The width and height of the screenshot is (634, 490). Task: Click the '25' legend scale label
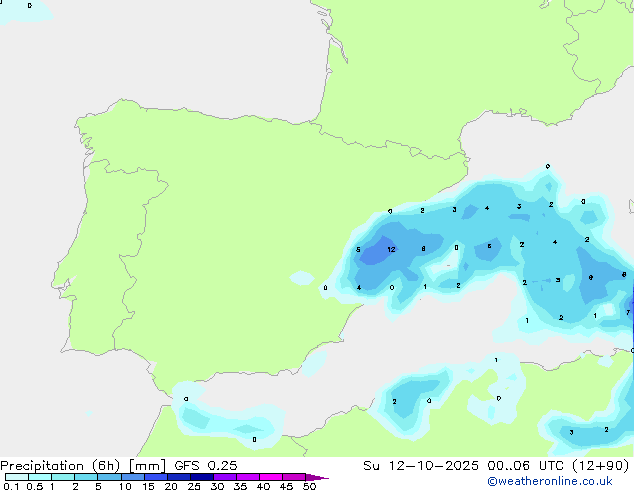tap(194, 486)
